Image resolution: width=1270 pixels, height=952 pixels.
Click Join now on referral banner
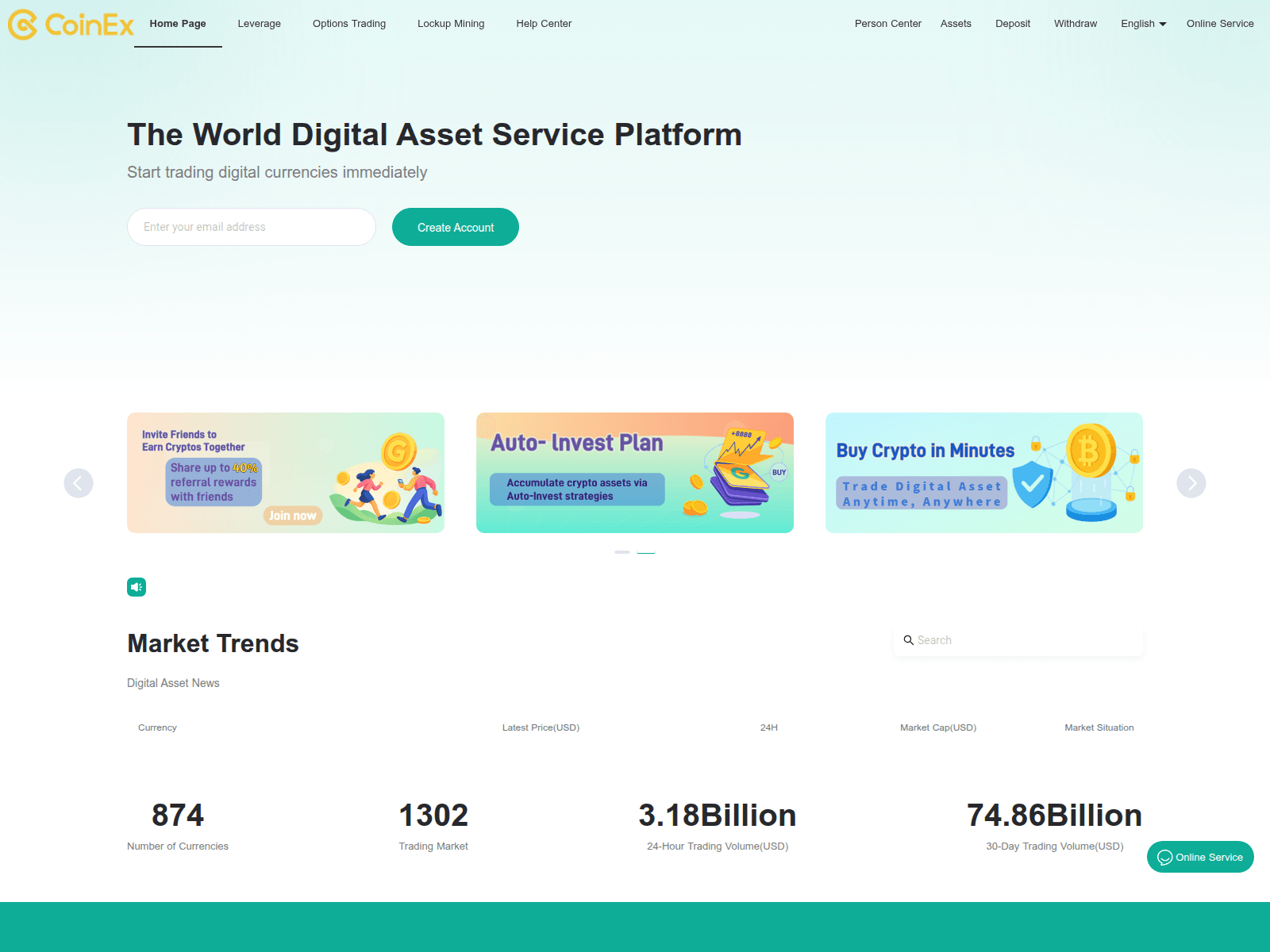coord(292,516)
